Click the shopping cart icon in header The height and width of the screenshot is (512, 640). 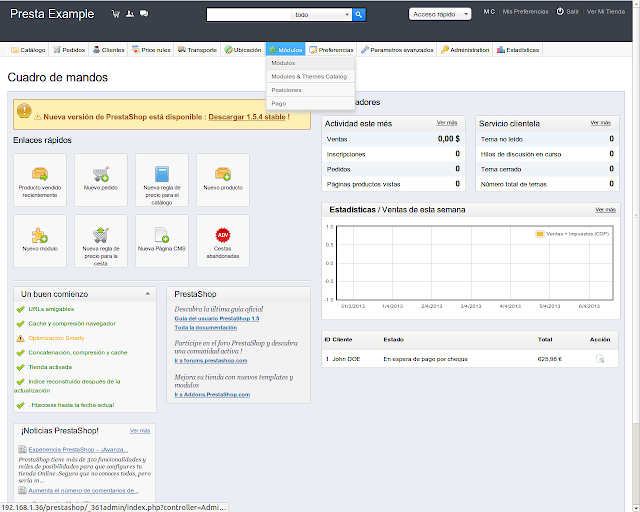116,14
